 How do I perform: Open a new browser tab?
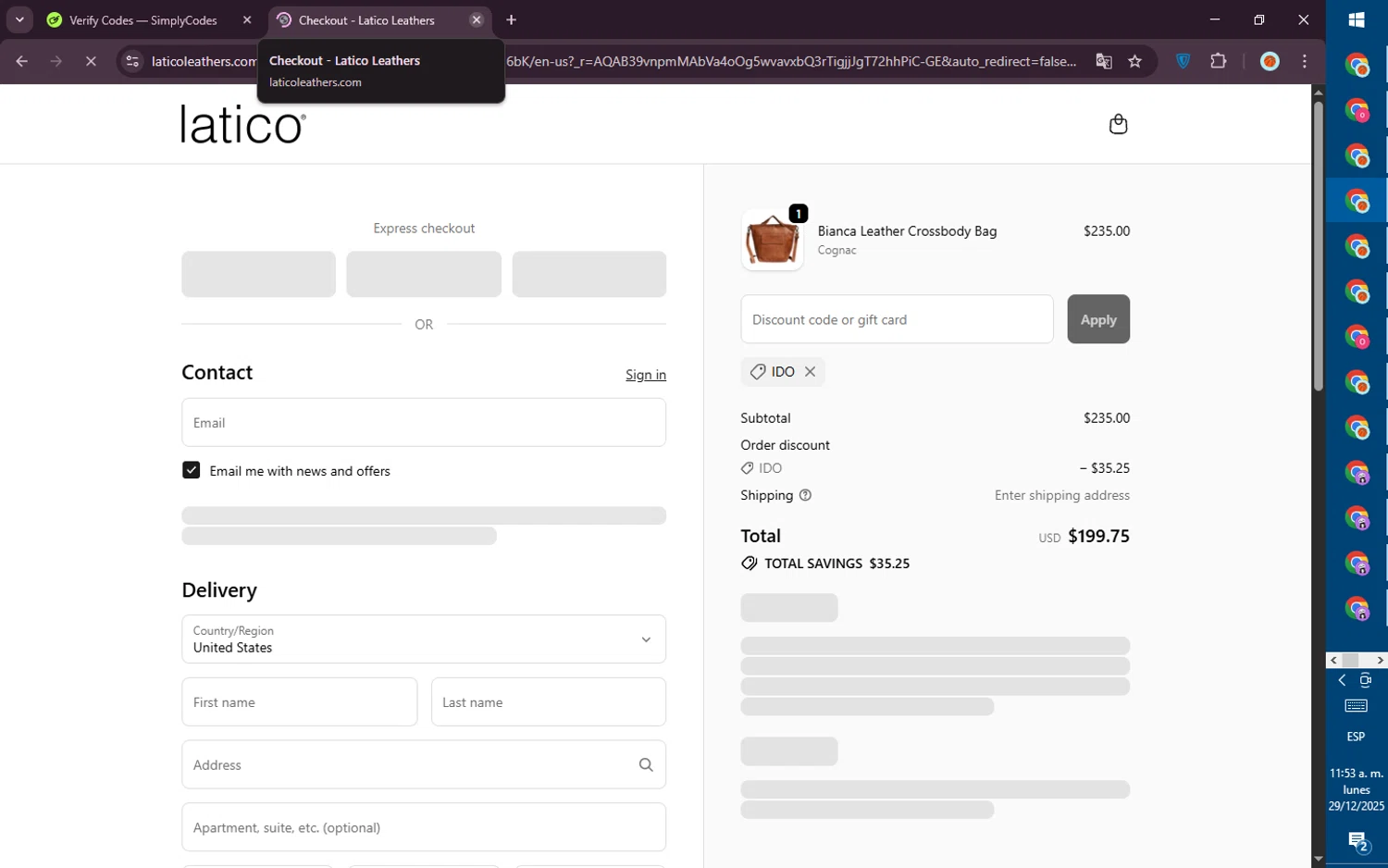click(512, 20)
